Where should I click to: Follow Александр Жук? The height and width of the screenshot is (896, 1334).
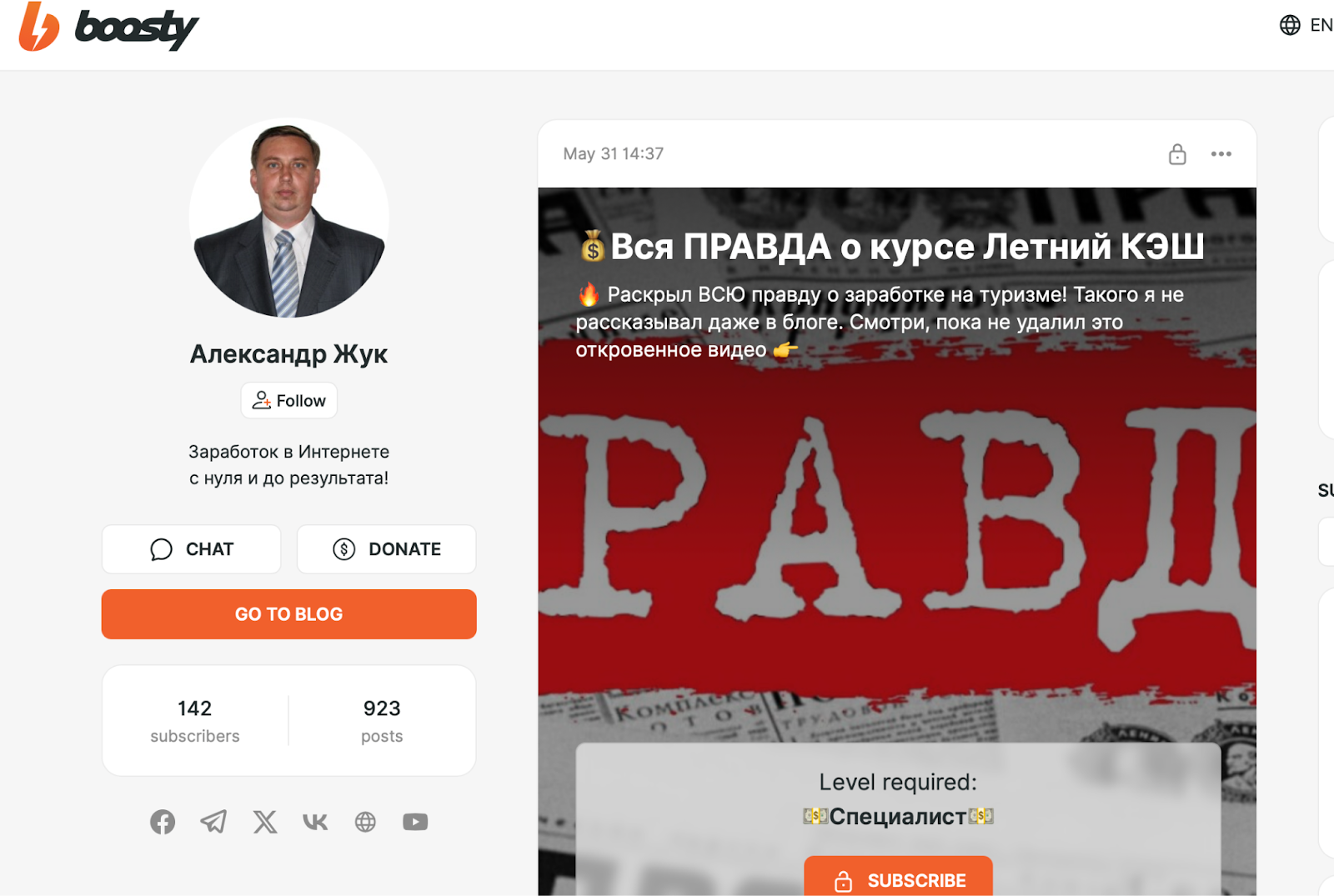[x=289, y=401]
